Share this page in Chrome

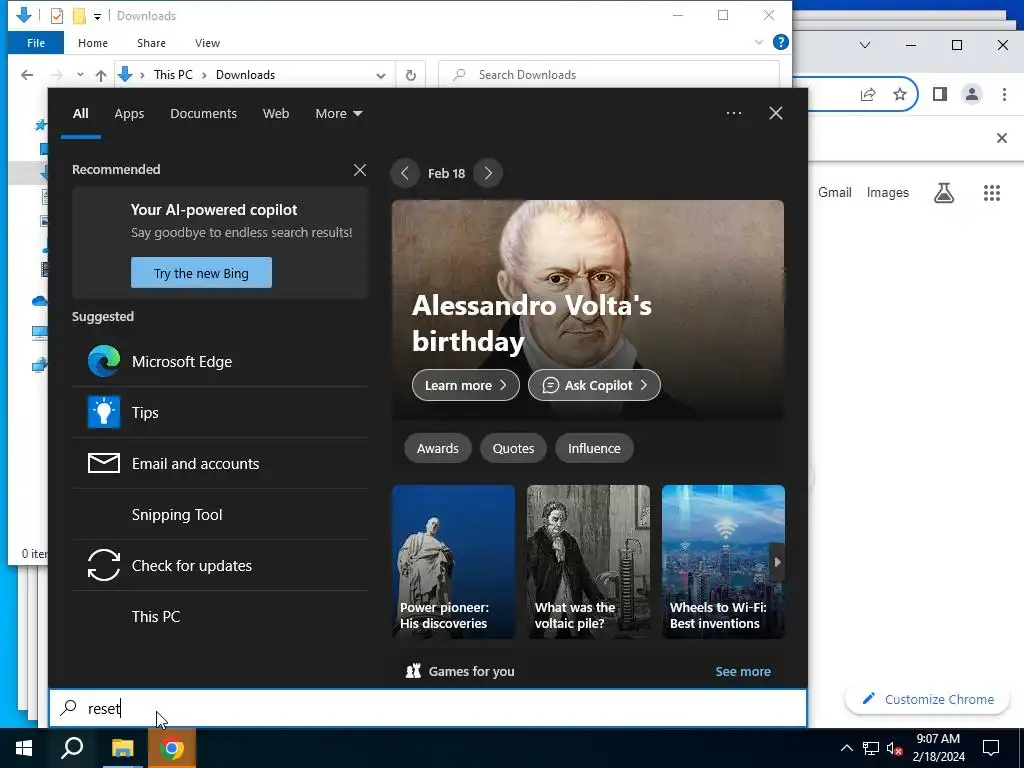pos(868,95)
